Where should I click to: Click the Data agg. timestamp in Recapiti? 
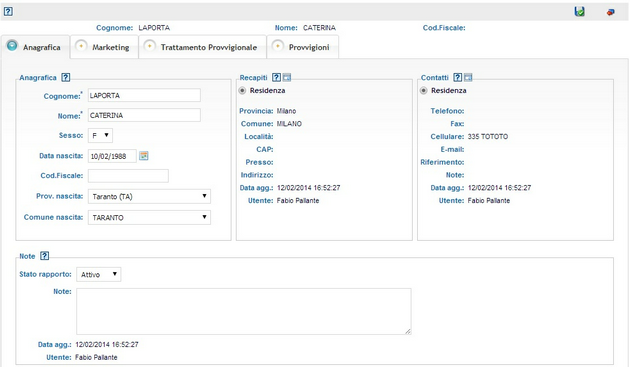point(309,188)
